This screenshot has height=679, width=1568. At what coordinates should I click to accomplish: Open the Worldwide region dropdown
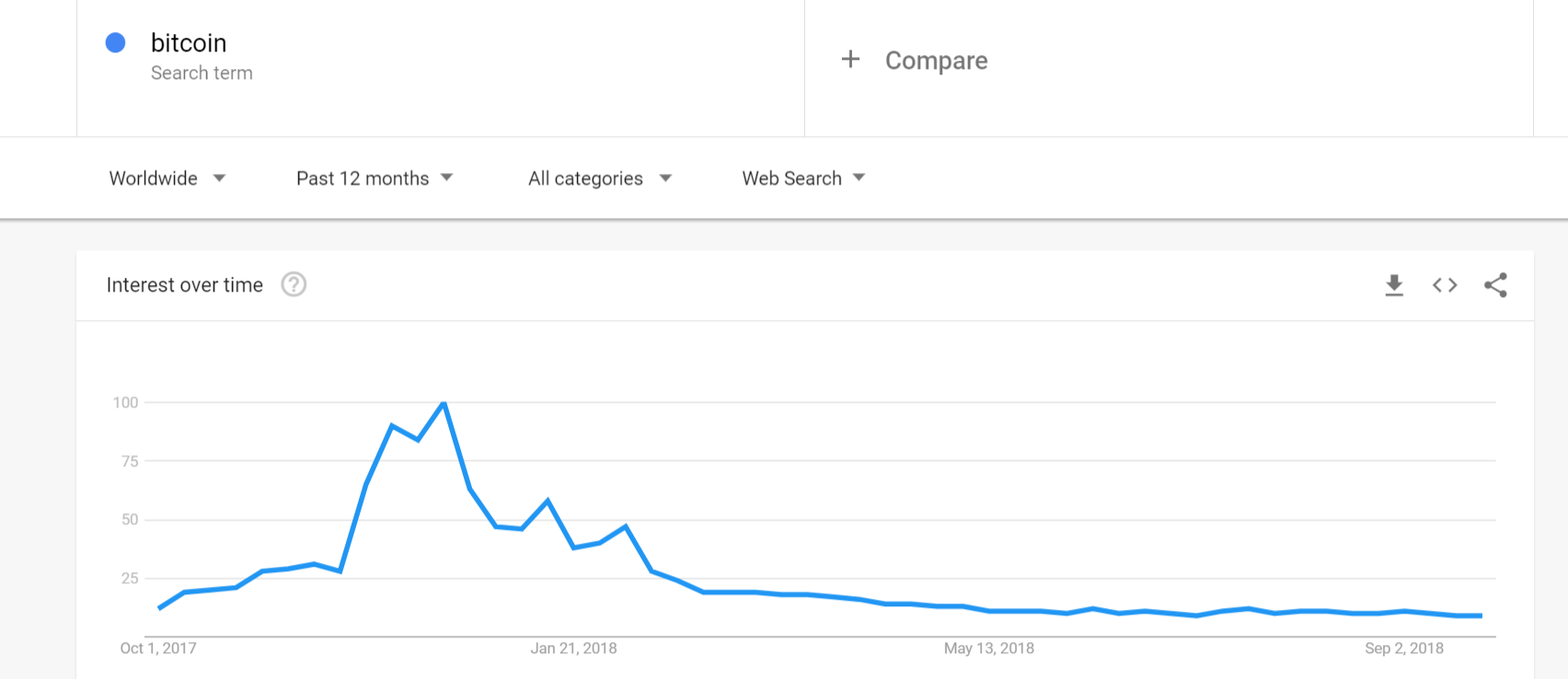(x=167, y=178)
